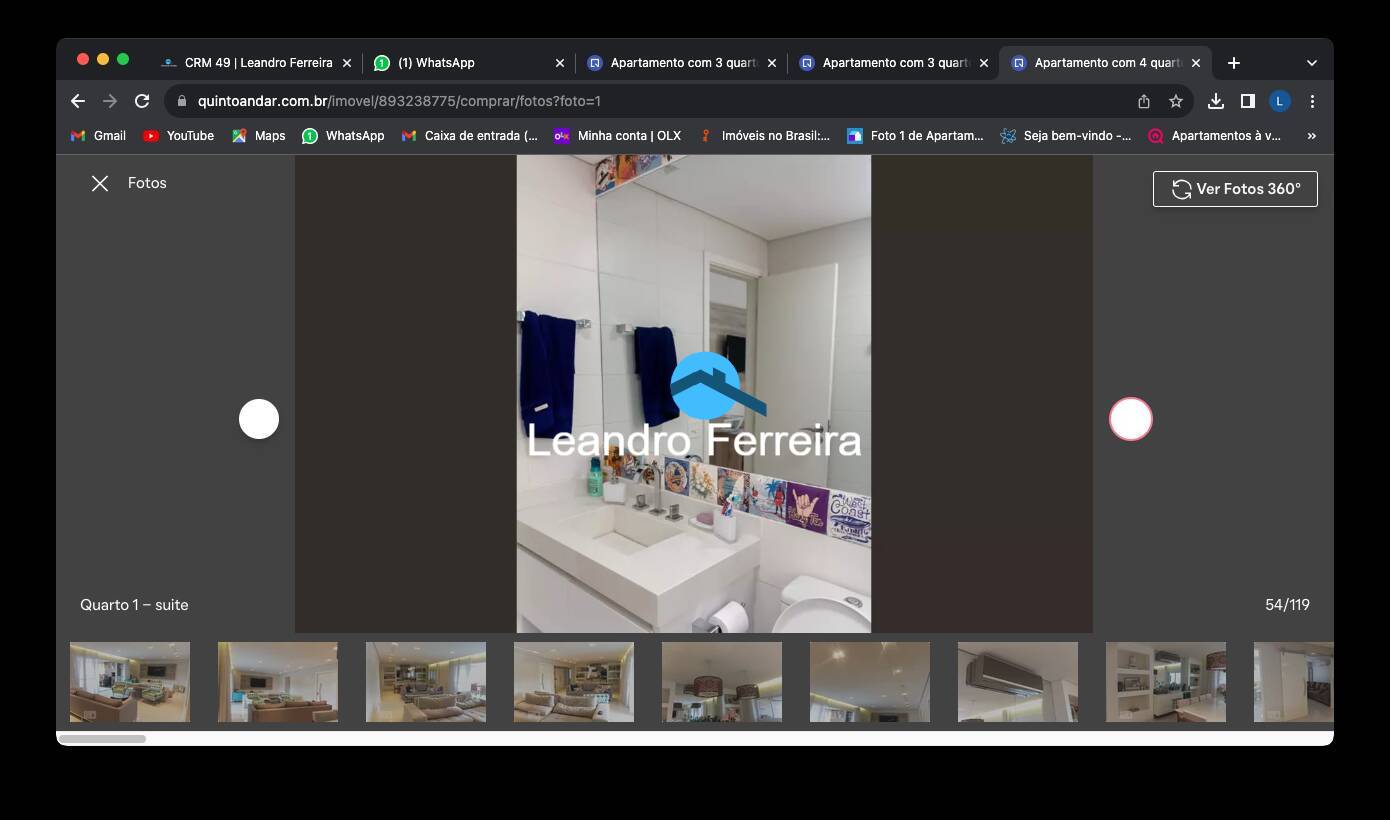Close the first Apartamento com 3 quartos tab
1390x820 pixels.
point(772,63)
